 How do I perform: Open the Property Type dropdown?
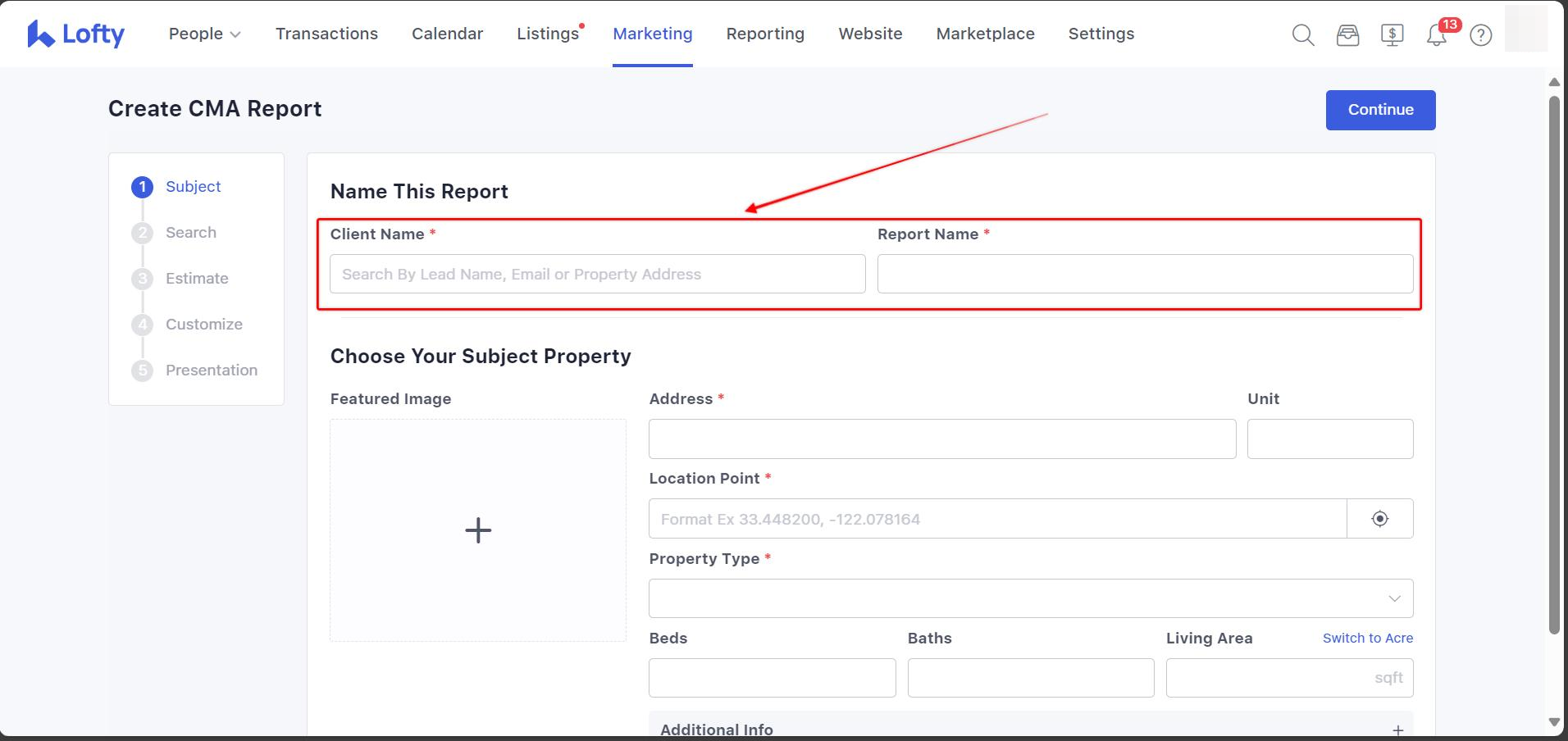tap(1030, 598)
